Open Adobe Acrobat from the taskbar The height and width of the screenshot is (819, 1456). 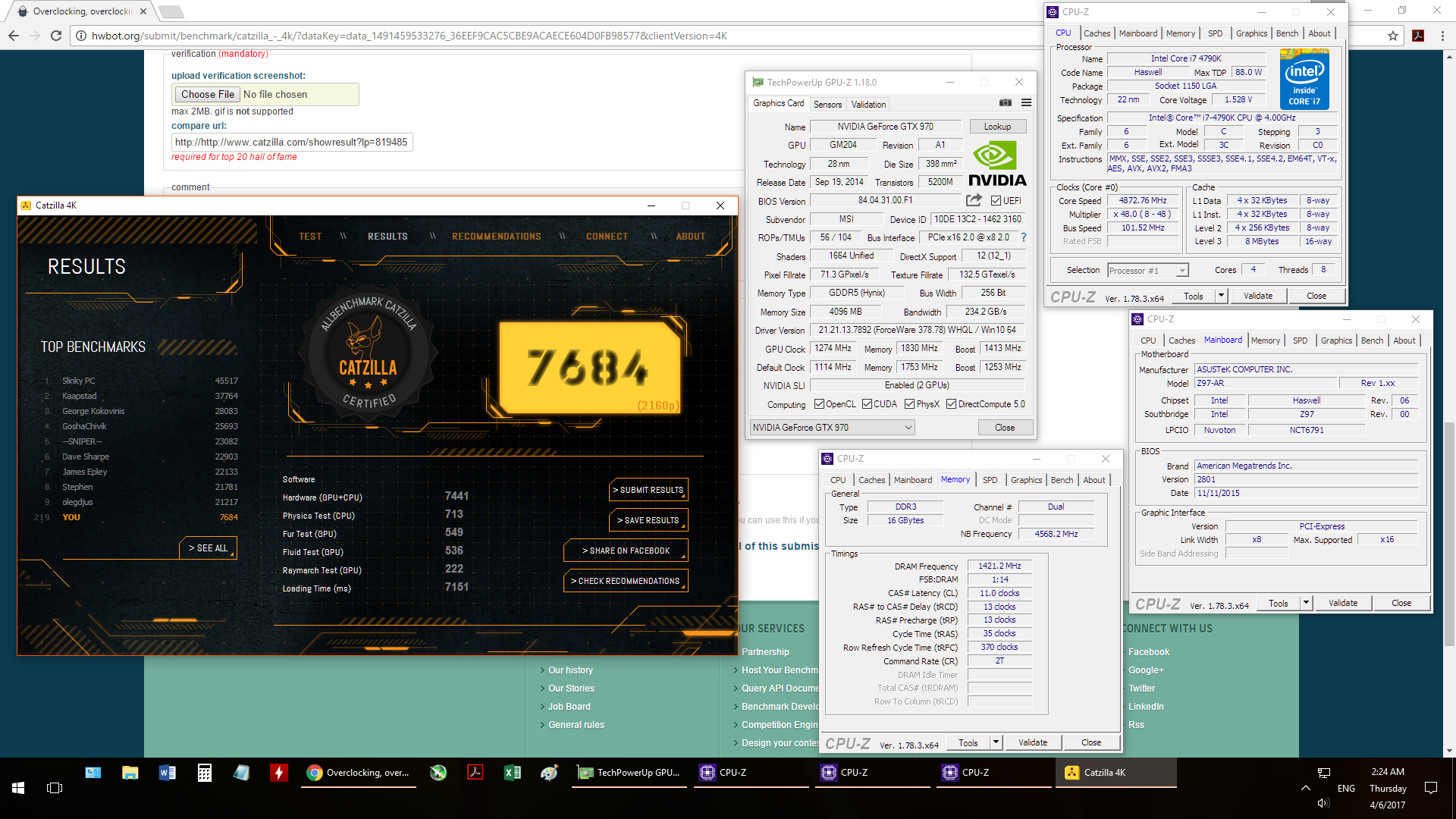point(475,773)
